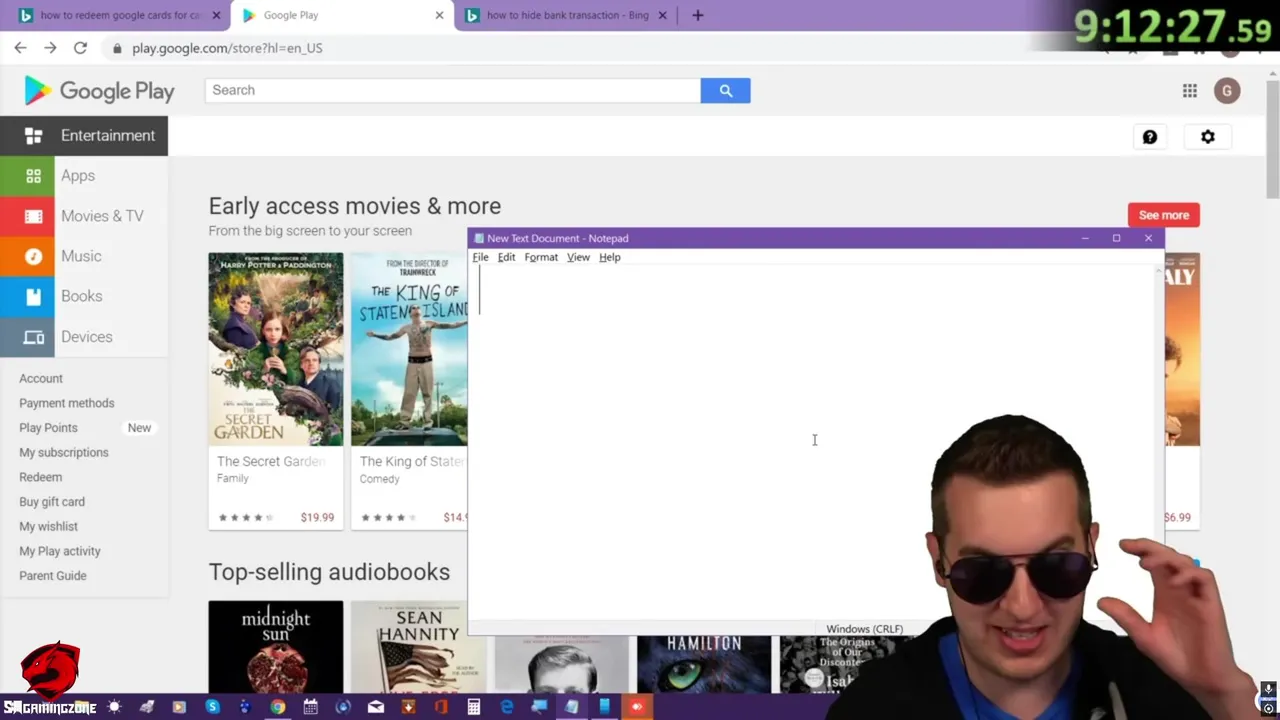Select the Entertainment category in sidebar
Image resolution: width=1280 pixels, height=720 pixels.
(x=84, y=136)
